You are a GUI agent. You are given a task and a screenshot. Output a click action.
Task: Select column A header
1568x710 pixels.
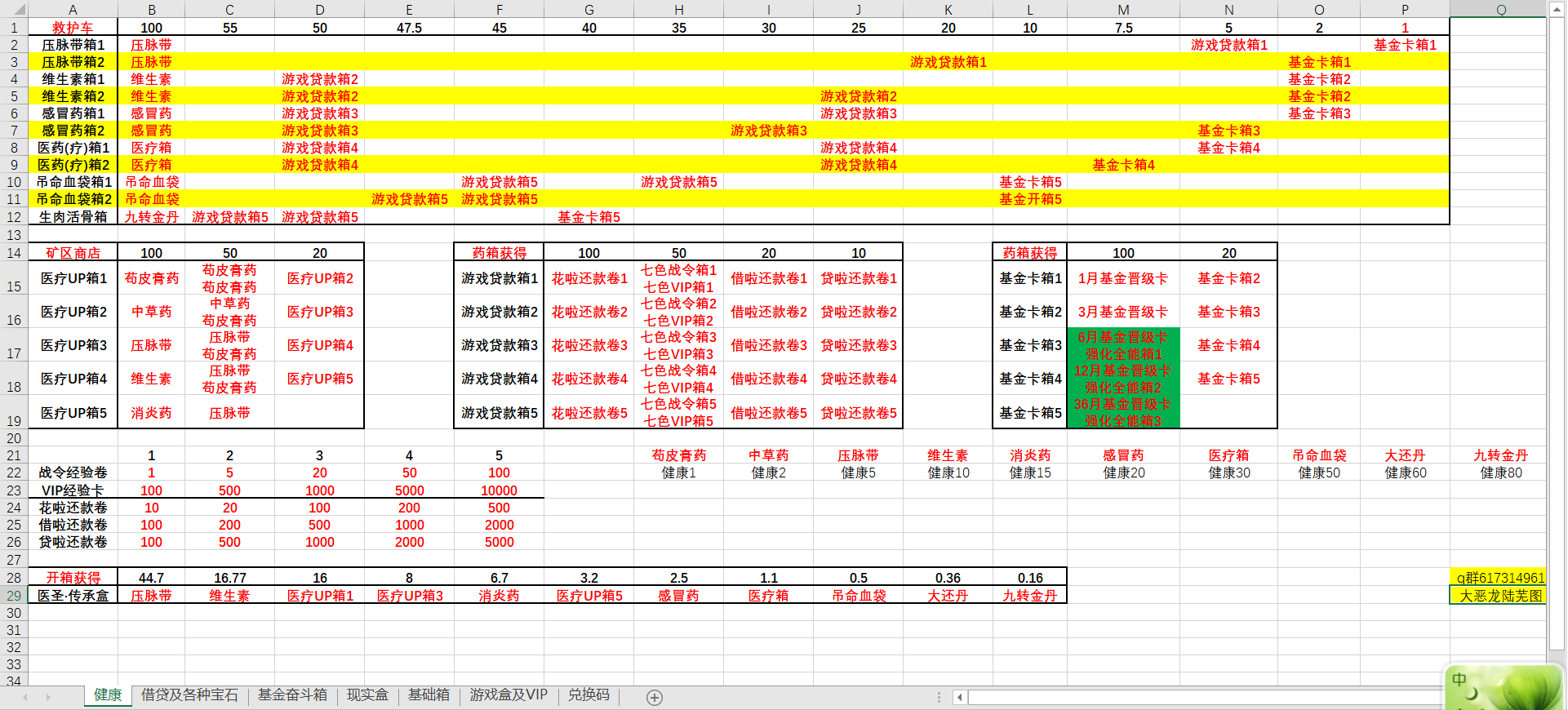click(x=73, y=9)
